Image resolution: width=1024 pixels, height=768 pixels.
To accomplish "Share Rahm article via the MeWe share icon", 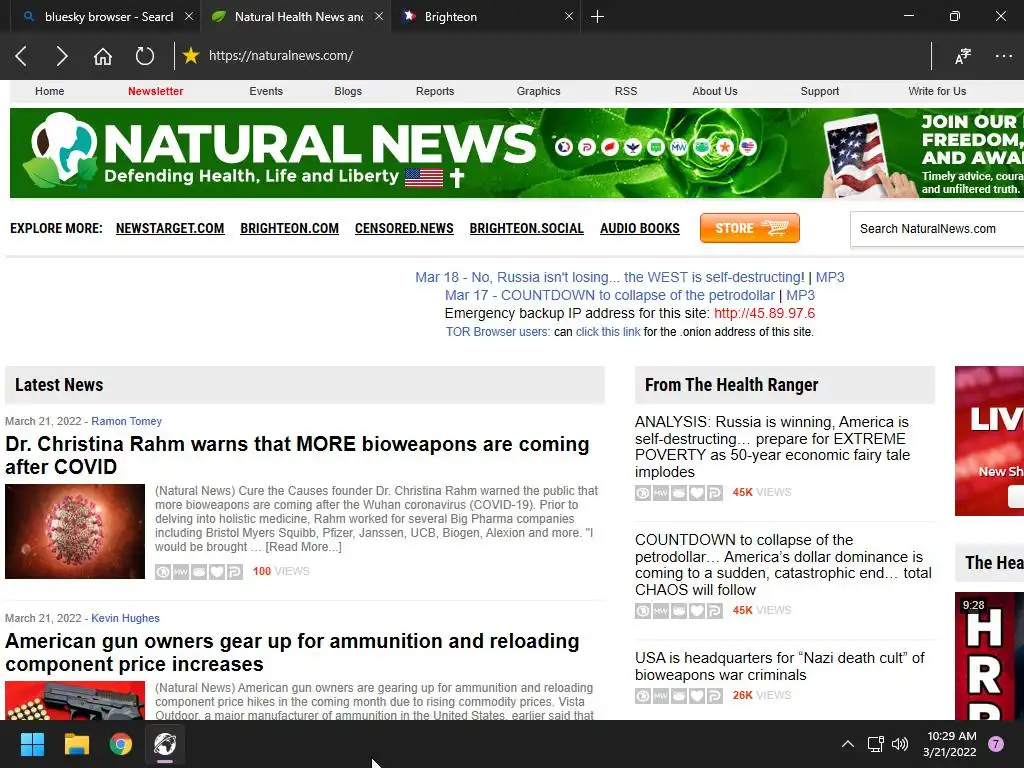I will pos(181,572).
